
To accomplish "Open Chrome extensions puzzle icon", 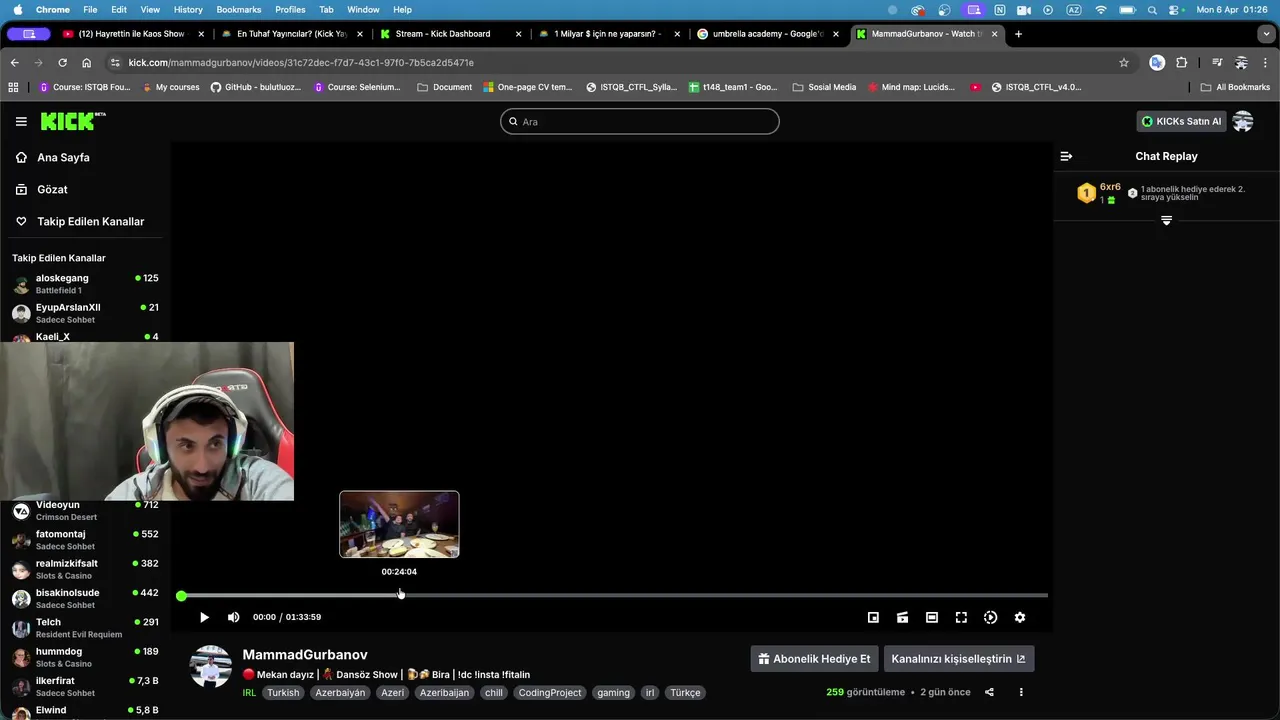I will (1182, 62).
